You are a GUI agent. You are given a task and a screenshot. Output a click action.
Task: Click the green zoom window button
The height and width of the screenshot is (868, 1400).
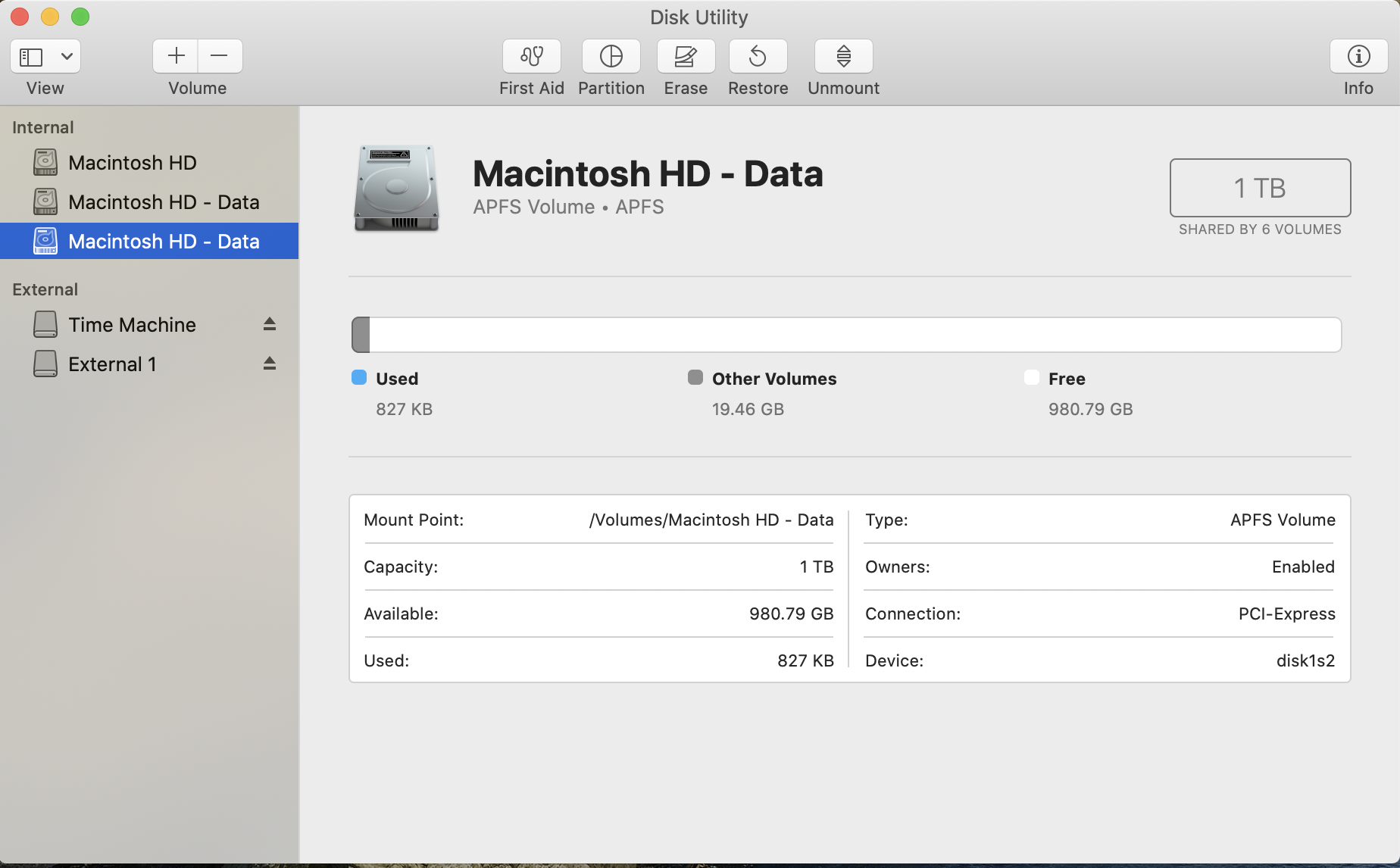coord(80,16)
